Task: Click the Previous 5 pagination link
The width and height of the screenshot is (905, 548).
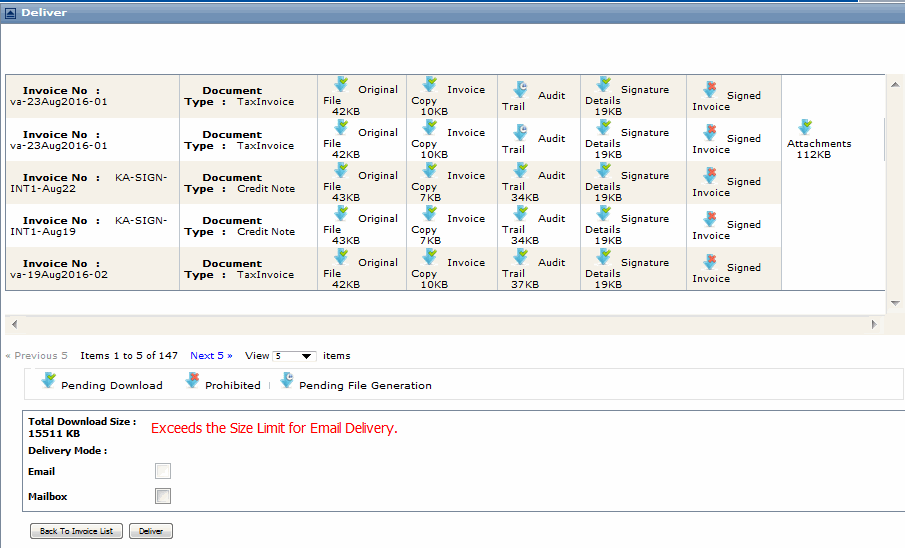Action: (x=37, y=355)
